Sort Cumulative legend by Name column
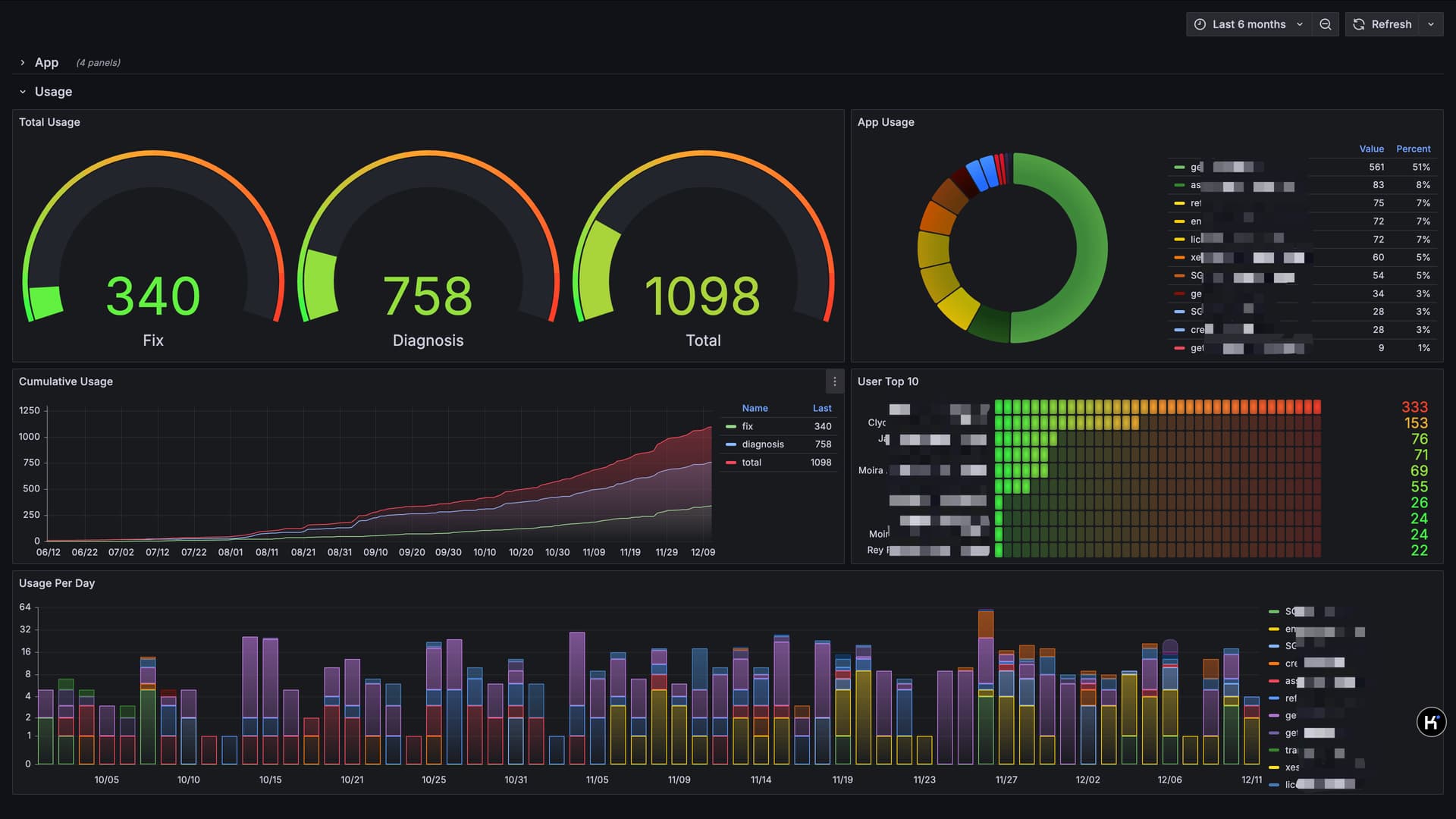 (x=755, y=408)
